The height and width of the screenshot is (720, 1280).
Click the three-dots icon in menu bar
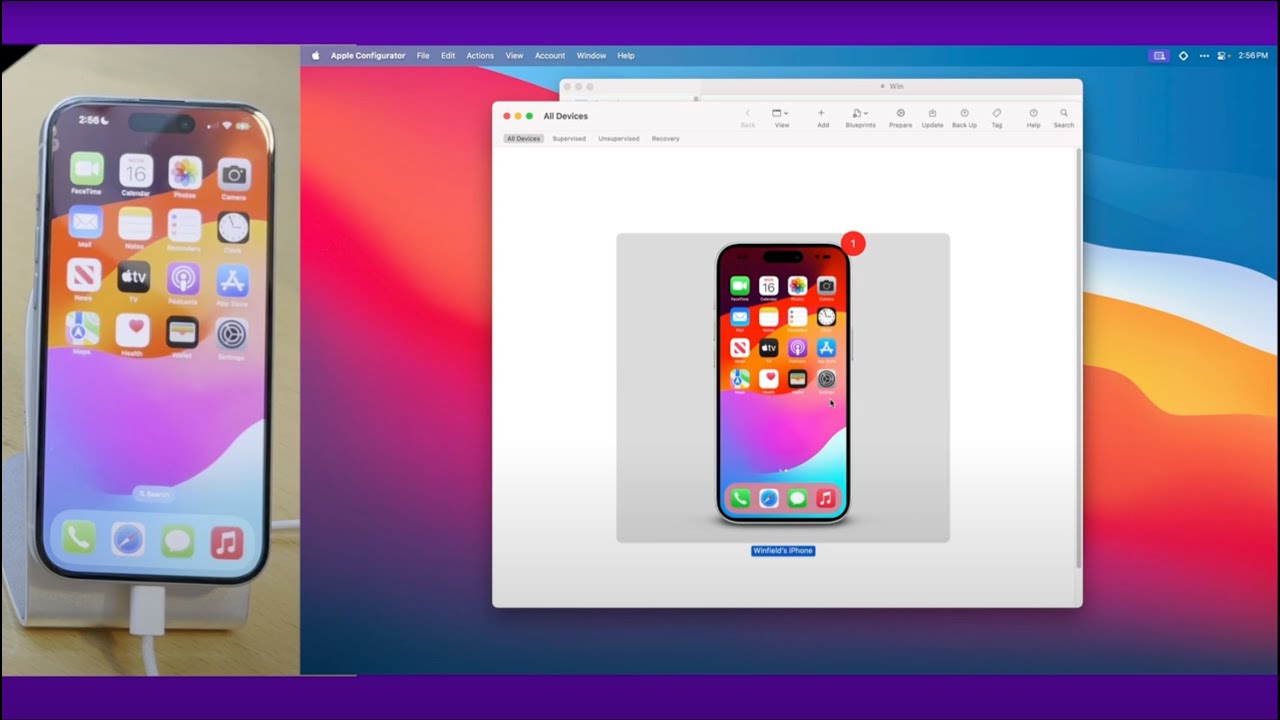1204,56
